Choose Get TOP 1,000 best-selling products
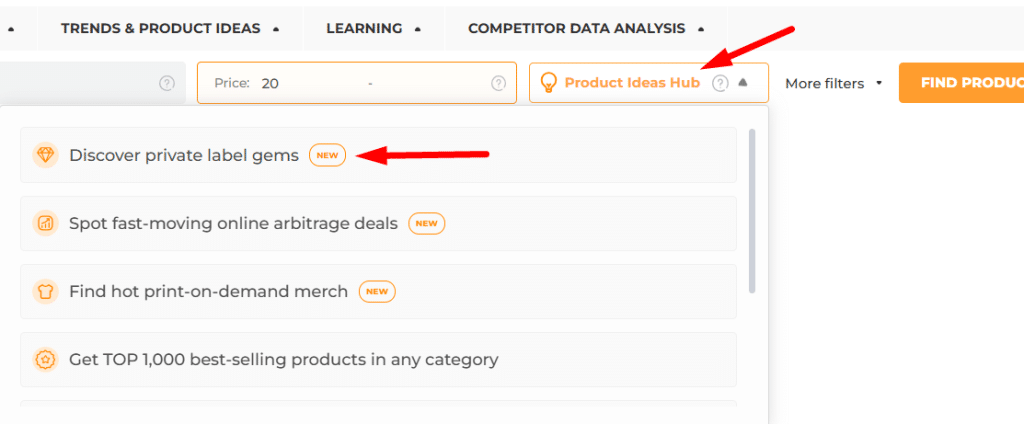The width and height of the screenshot is (1024, 424). [x=379, y=359]
